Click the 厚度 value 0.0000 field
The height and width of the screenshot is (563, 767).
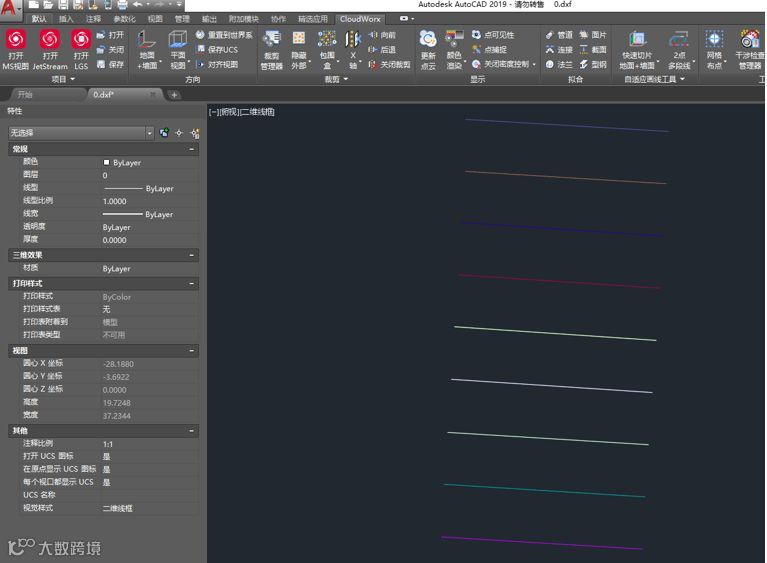click(x=150, y=240)
